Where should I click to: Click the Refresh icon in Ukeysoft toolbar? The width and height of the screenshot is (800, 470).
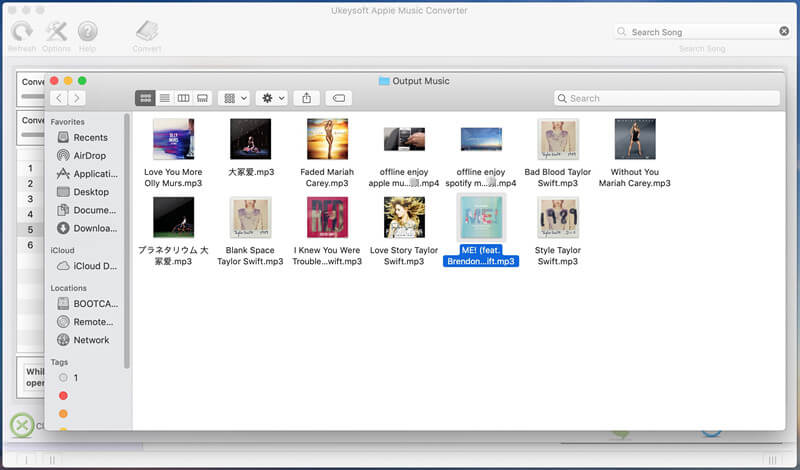pyautogui.click(x=22, y=32)
